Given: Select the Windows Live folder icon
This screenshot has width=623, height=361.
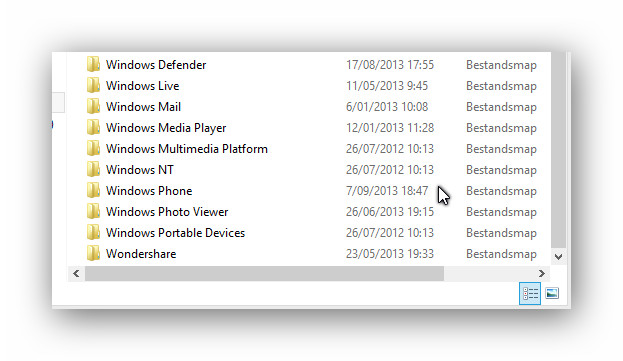Looking at the screenshot, I should [93, 85].
